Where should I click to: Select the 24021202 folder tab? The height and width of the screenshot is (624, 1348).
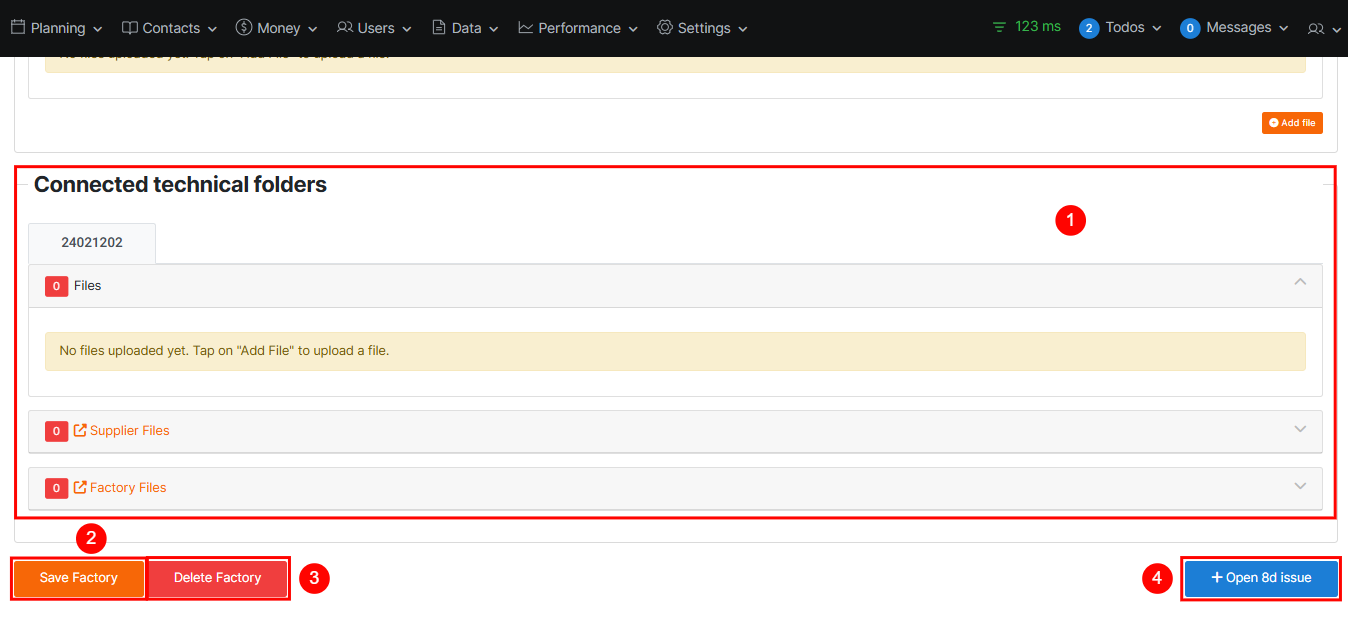click(92, 243)
